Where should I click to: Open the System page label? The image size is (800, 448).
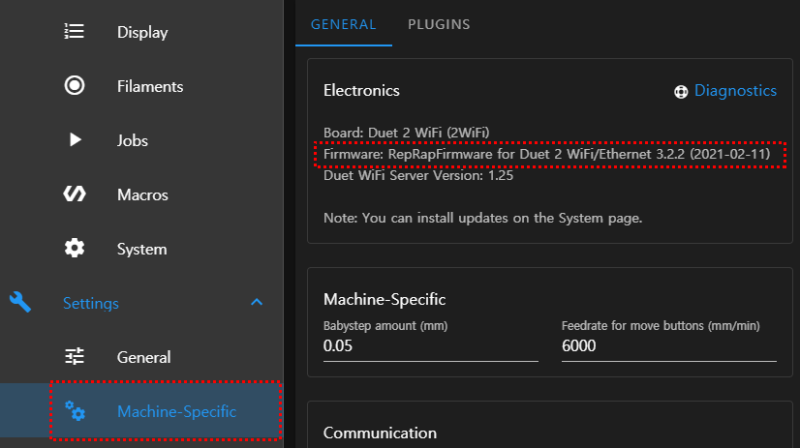[x=142, y=248]
